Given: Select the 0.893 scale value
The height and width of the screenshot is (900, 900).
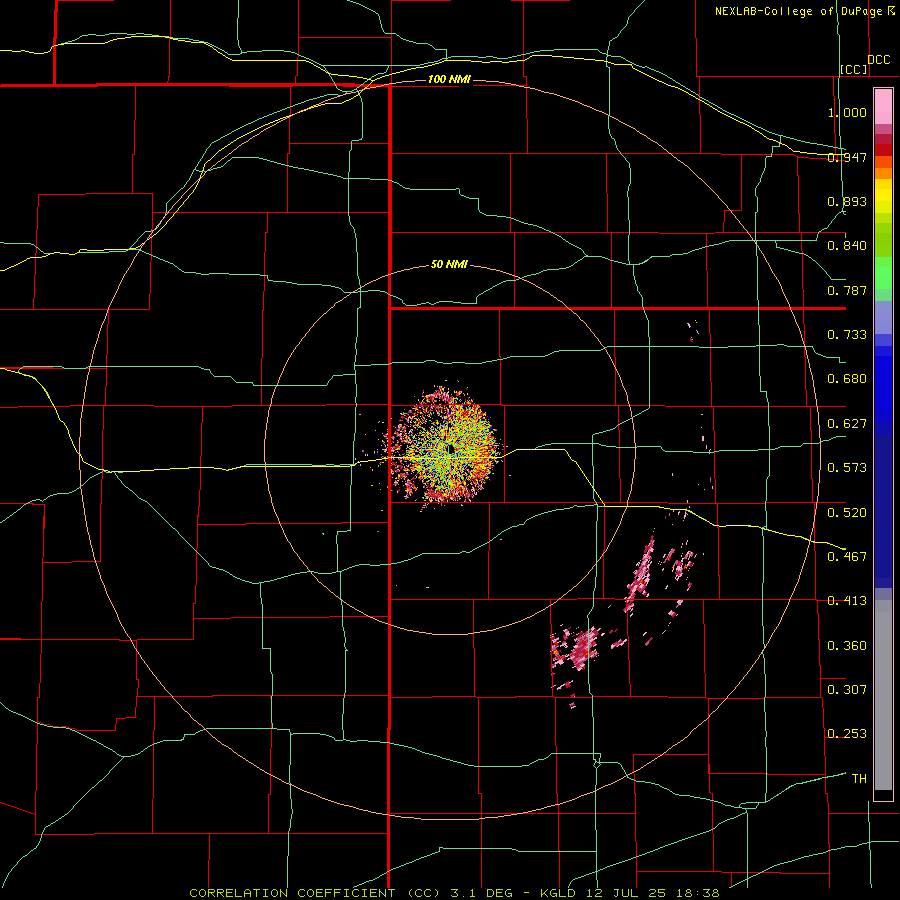Looking at the screenshot, I should [x=847, y=201].
